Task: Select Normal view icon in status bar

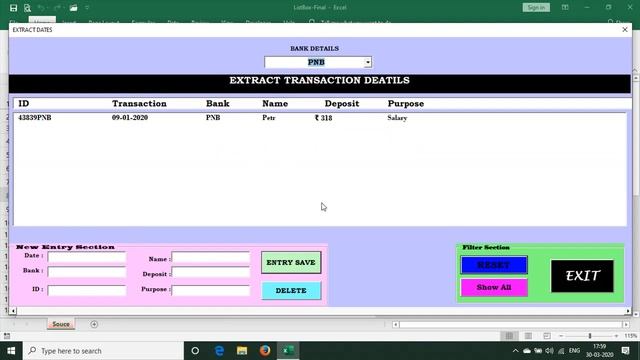Action: (x=509, y=336)
